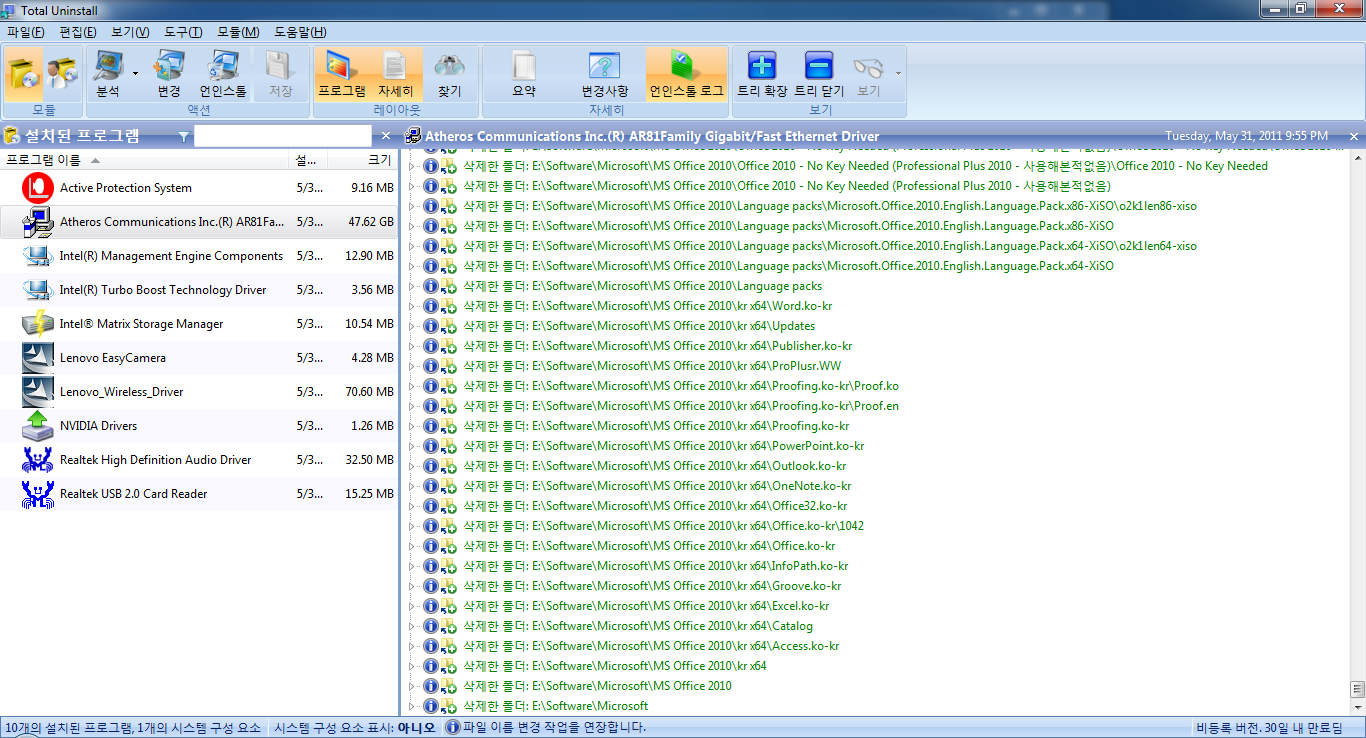The image size is (1366, 738).
Task: Click the Realtek USB 2.0 Card Reader icon
Action: click(x=38, y=494)
